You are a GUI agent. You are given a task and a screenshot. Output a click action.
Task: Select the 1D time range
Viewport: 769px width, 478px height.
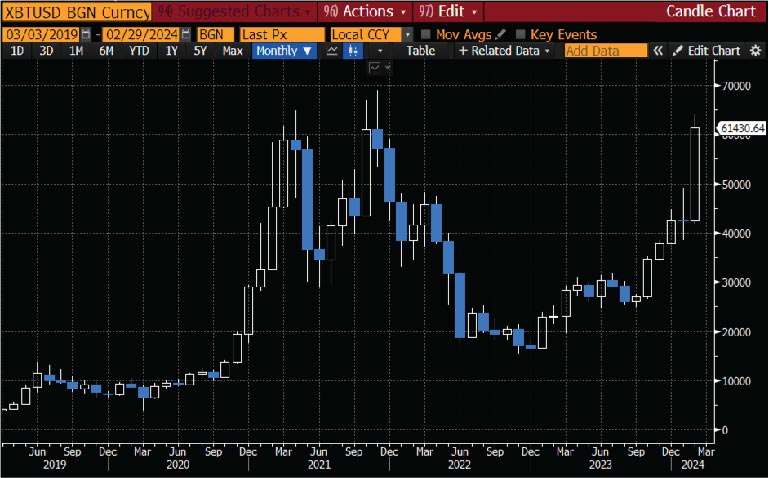(x=17, y=51)
